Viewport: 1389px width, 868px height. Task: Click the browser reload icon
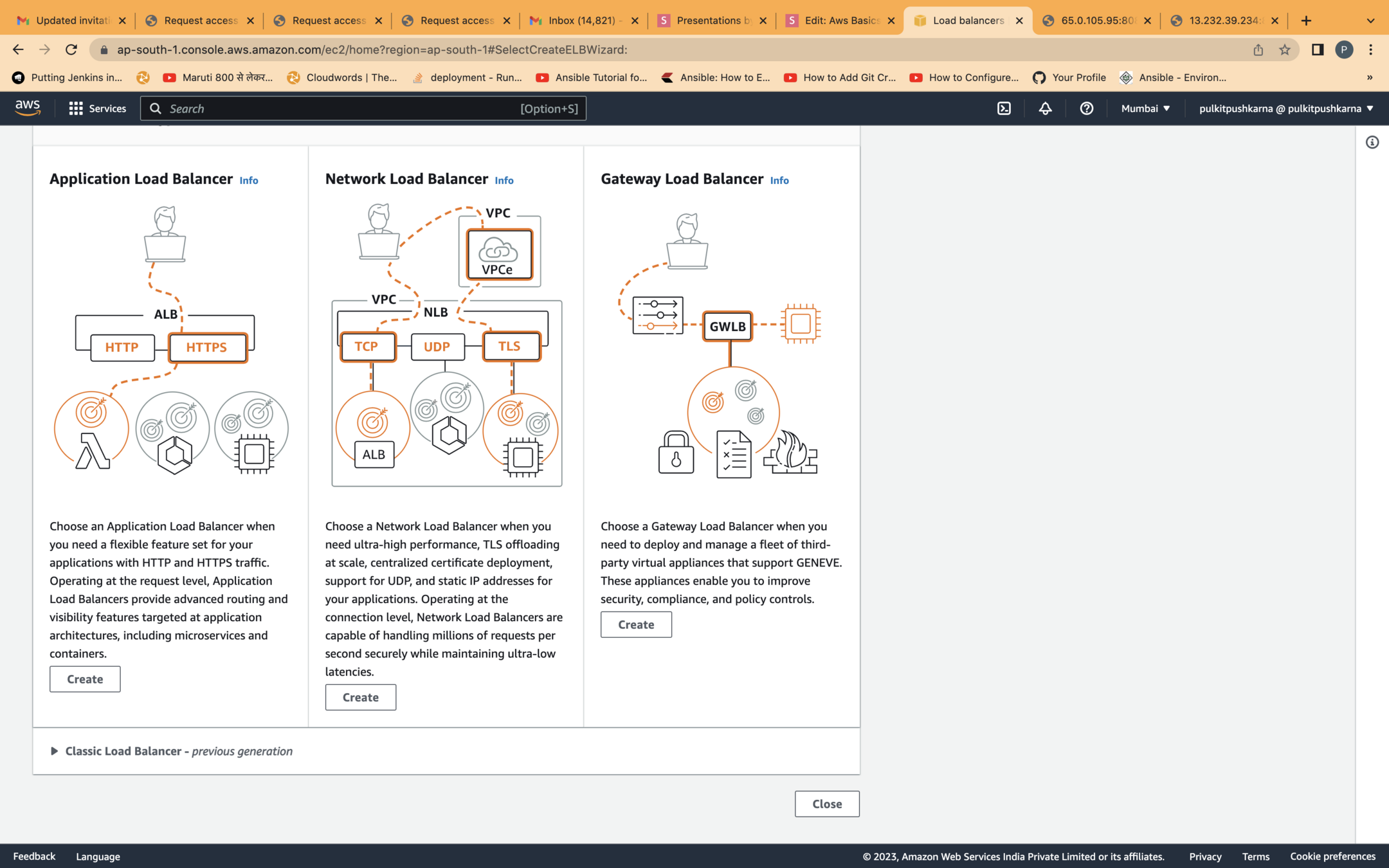[x=71, y=50]
